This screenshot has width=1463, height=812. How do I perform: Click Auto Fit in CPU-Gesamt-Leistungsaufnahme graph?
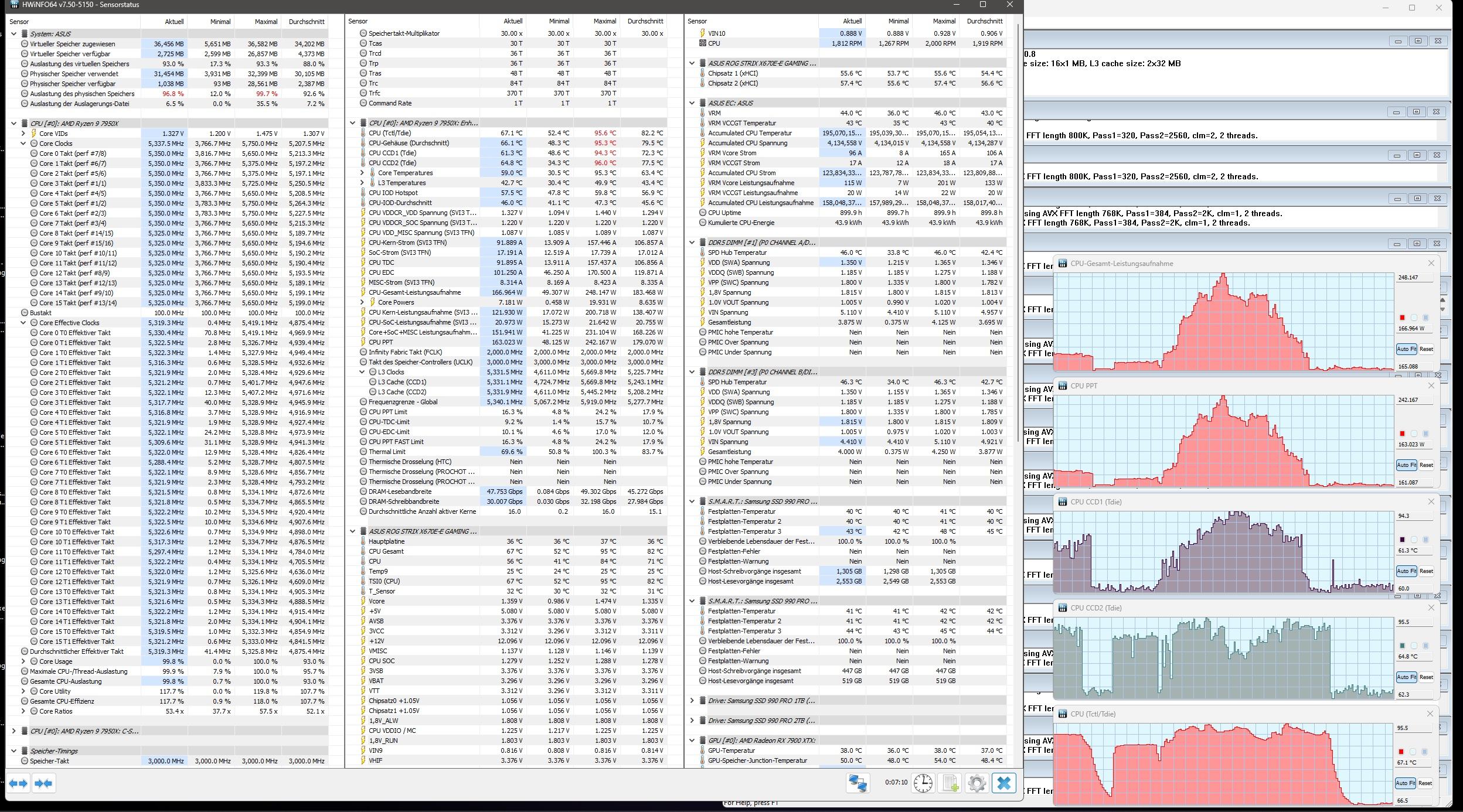click(x=1406, y=349)
